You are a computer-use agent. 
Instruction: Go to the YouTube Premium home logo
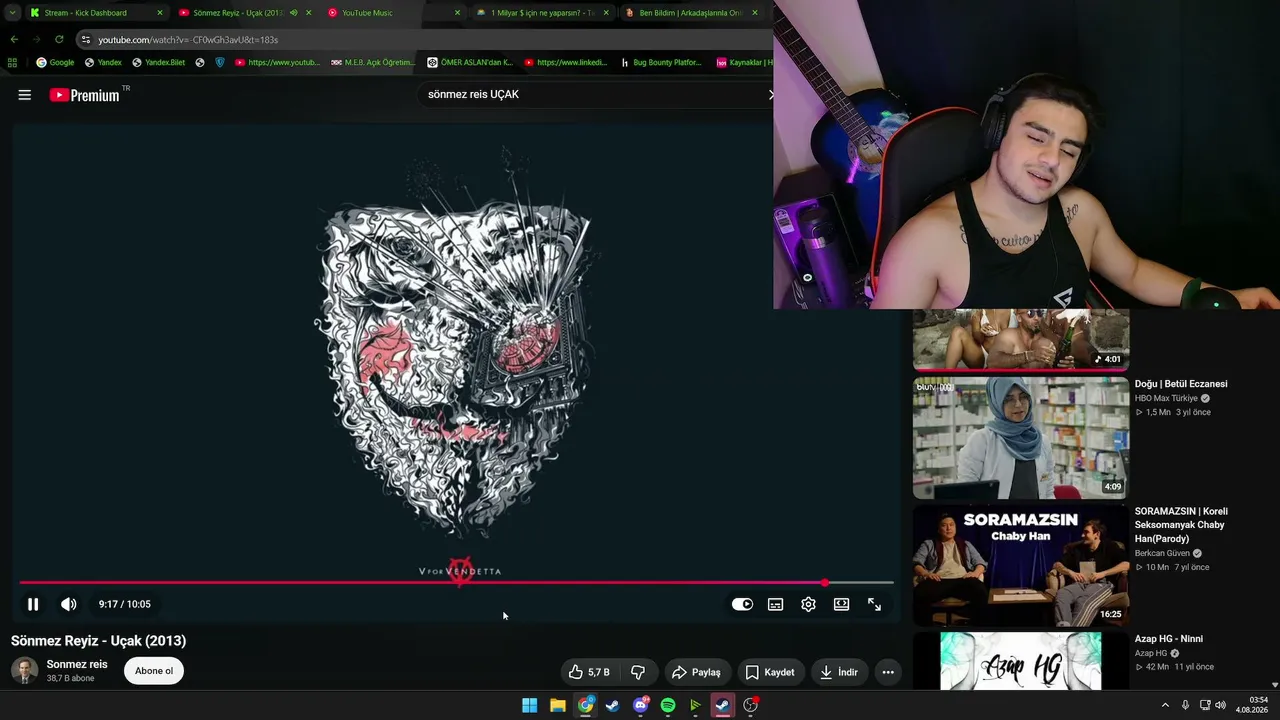pyautogui.click(x=85, y=95)
